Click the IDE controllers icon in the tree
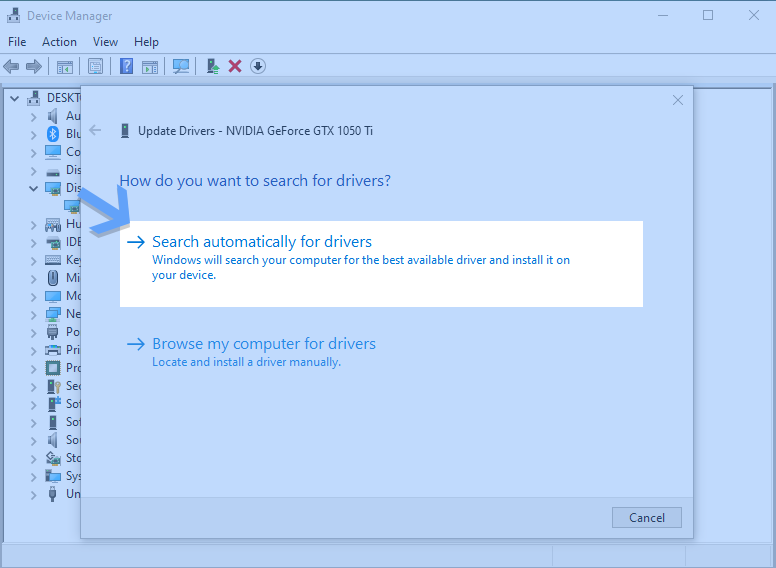776x568 pixels. click(53, 242)
